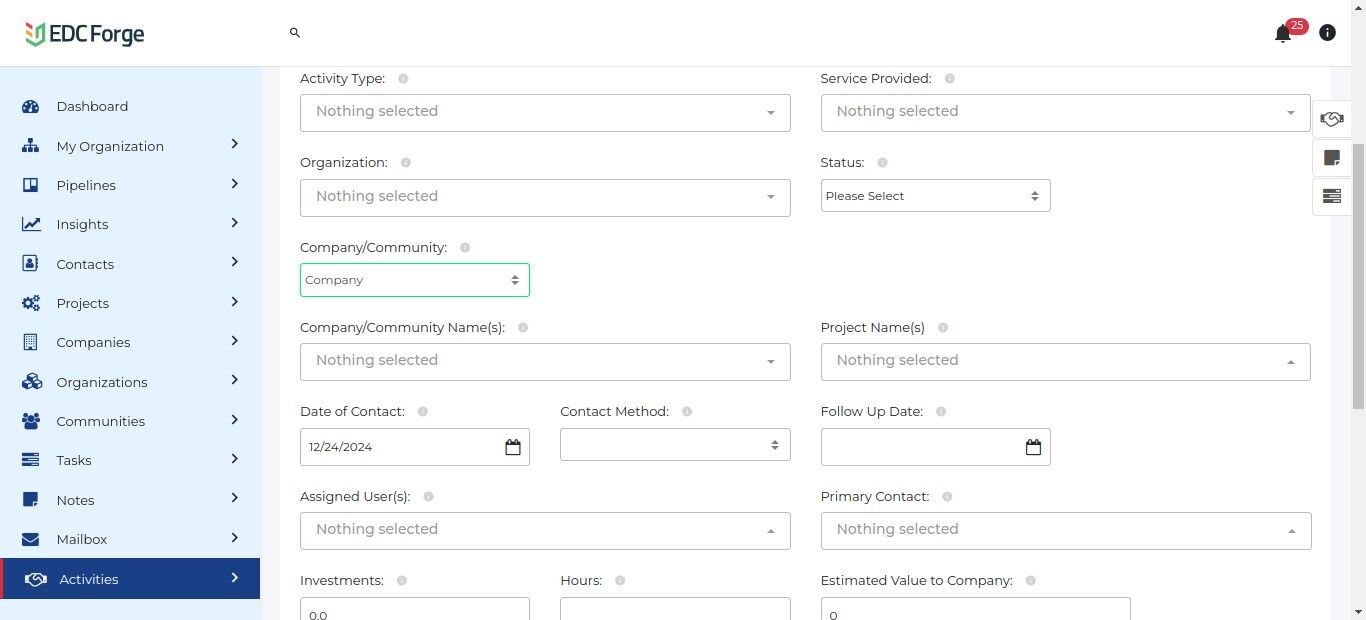Image resolution: width=1366 pixels, height=620 pixels.
Task: Select Company/Community type dropdown
Action: (414, 280)
